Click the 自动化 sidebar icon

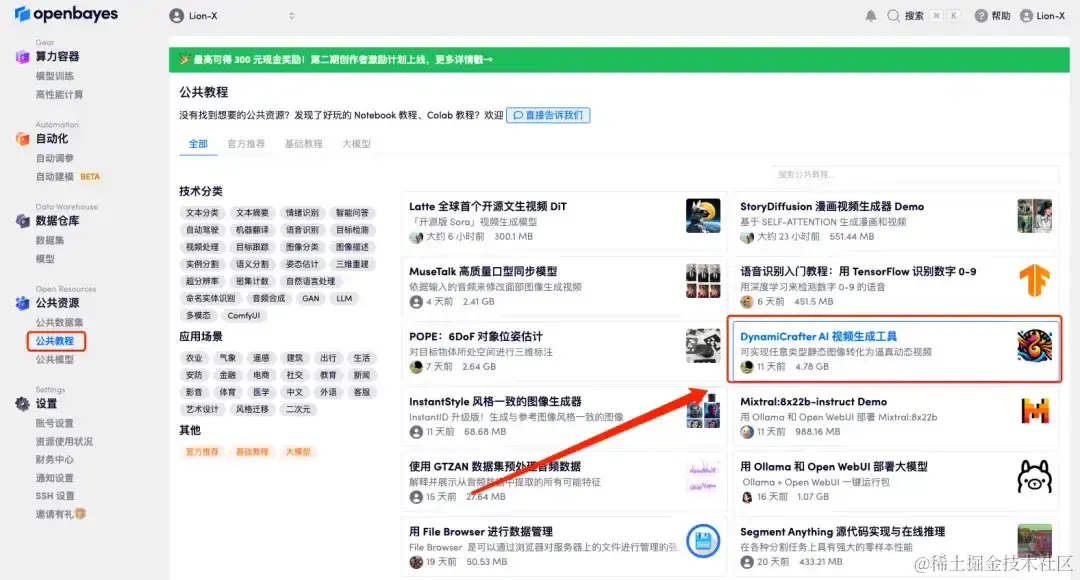coord(22,138)
